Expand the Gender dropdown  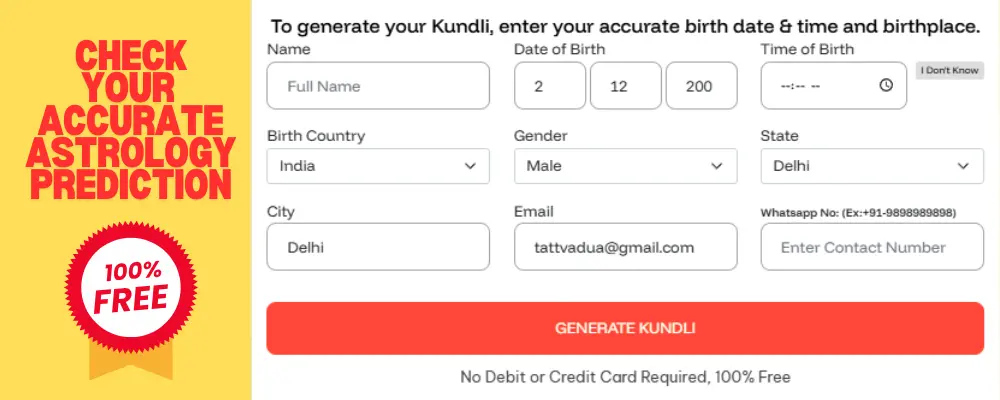pos(625,166)
